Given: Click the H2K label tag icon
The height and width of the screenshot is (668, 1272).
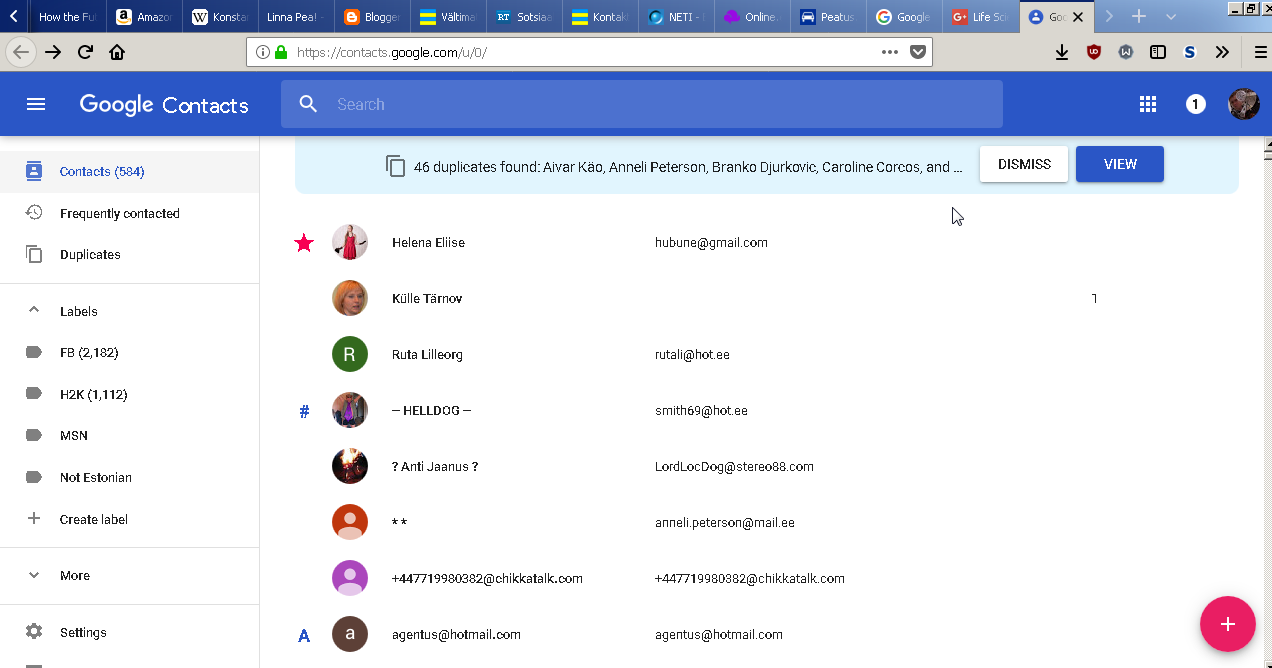Looking at the screenshot, I should [x=34, y=394].
